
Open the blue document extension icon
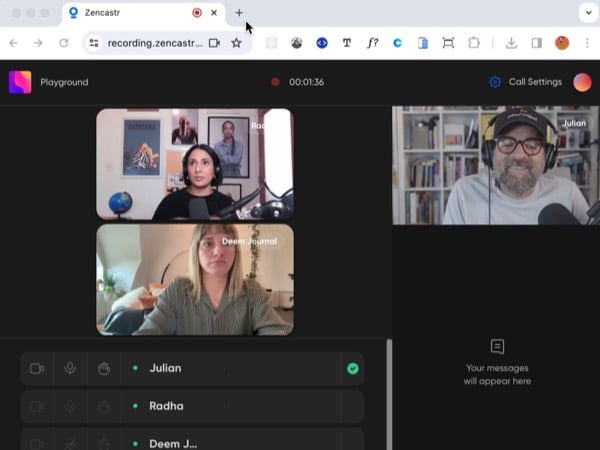[x=423, y=43]
